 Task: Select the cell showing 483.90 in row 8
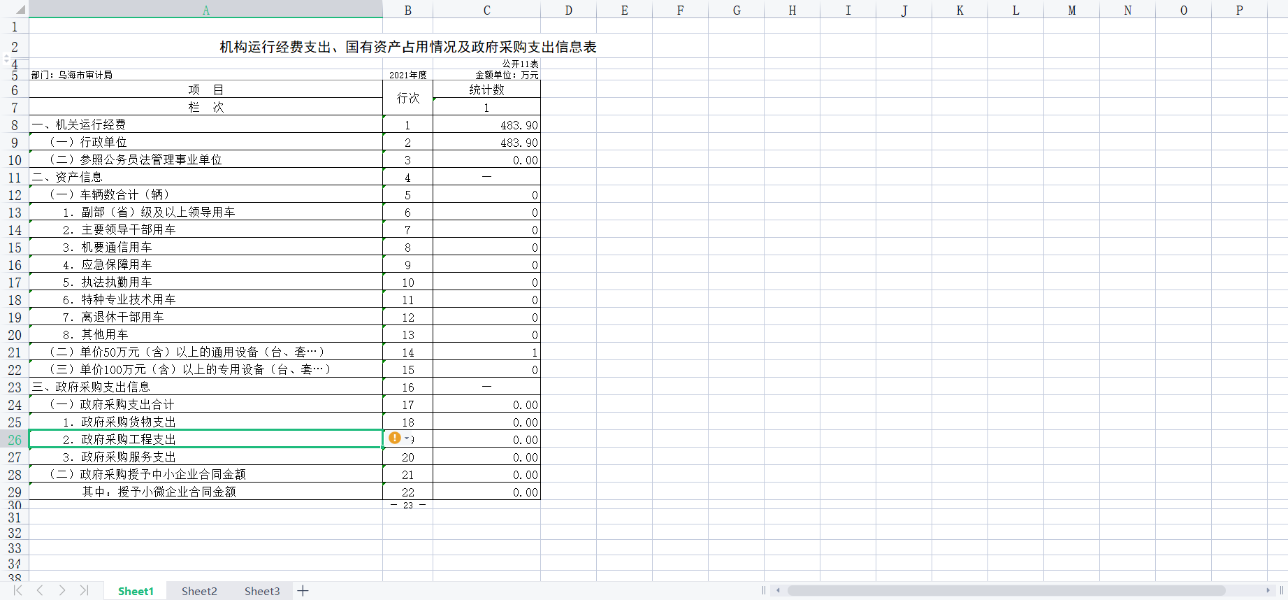tap(486, 125)
